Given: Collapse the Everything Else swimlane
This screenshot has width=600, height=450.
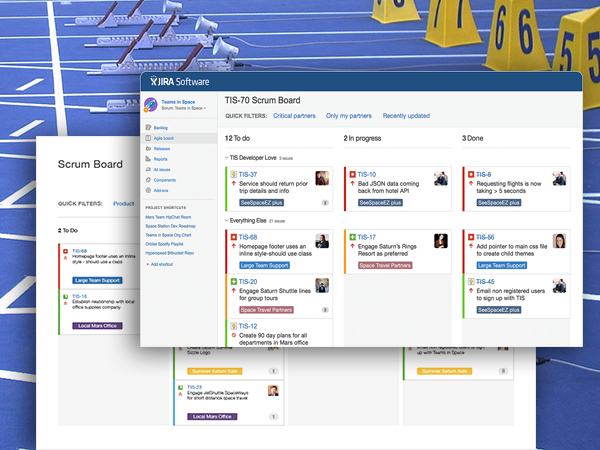Looking at the screenshot, I should [x=226, y=220].
